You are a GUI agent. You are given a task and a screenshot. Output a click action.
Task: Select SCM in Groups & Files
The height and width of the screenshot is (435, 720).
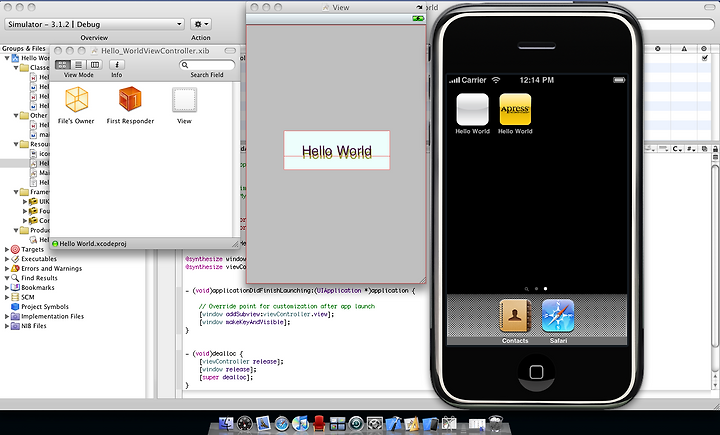click(x=28, y=297)
